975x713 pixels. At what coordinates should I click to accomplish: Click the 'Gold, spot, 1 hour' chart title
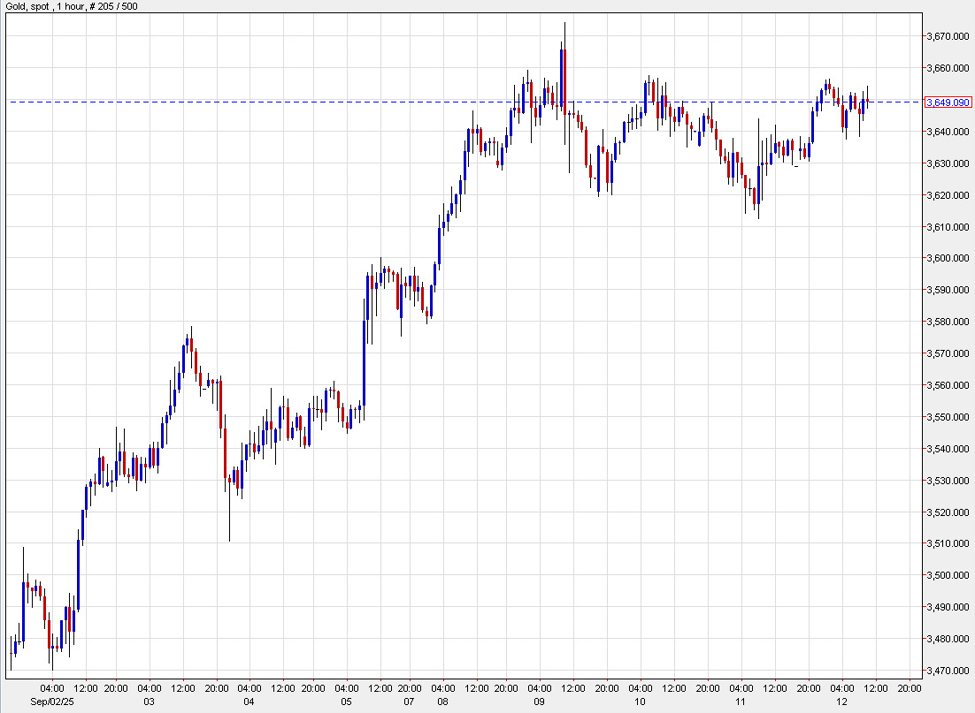coord(72,7)
